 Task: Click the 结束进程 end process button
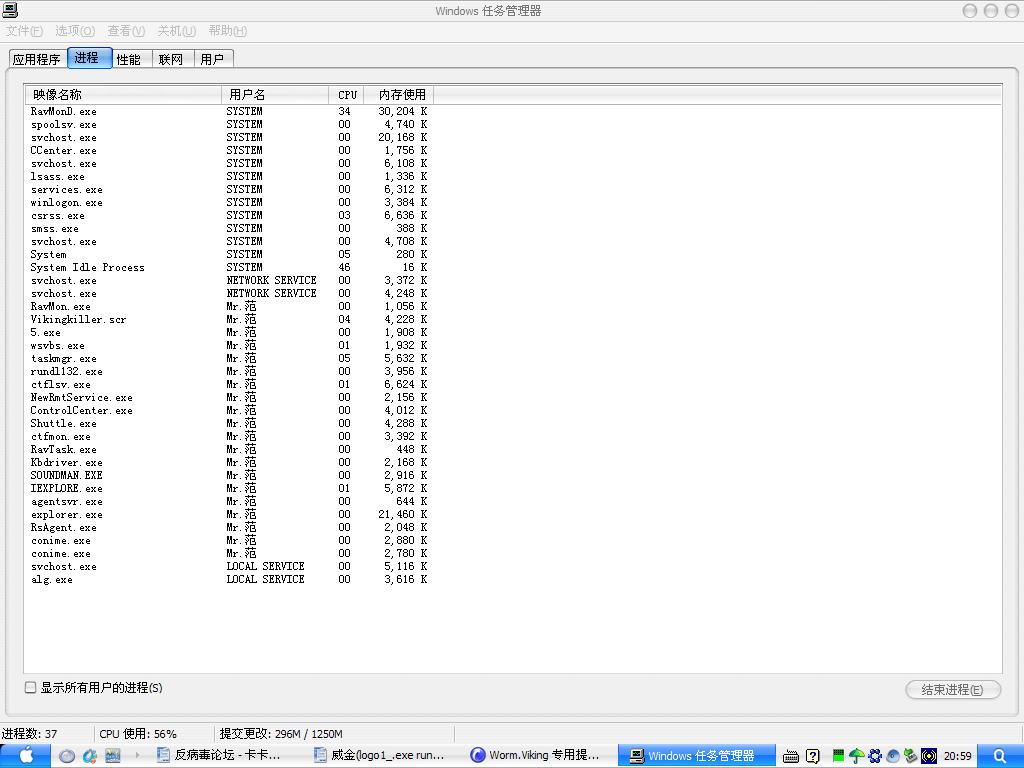[x=952, y=690]
